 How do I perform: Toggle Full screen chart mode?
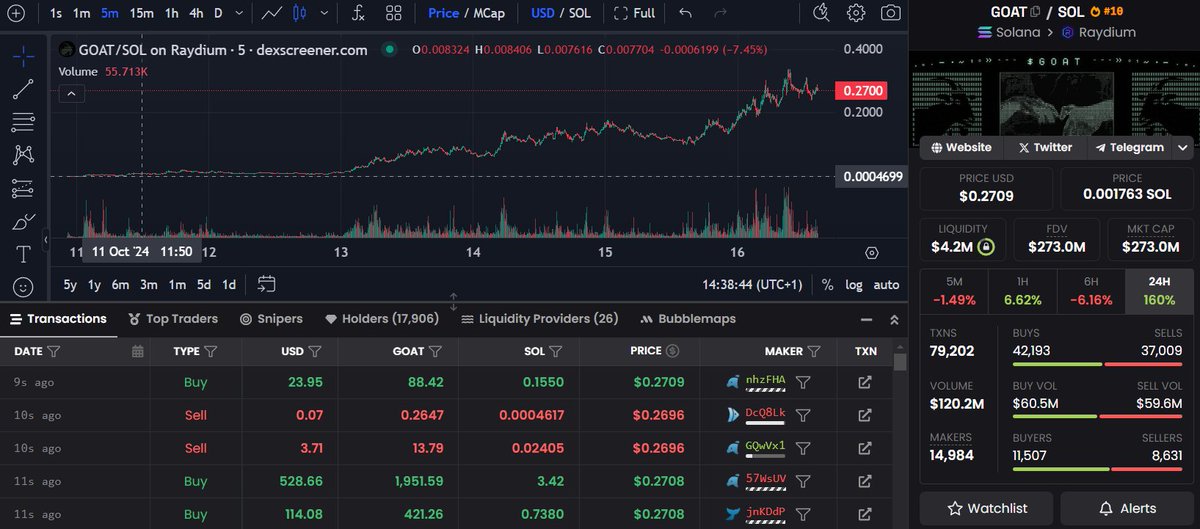click(x=634, y=13)
